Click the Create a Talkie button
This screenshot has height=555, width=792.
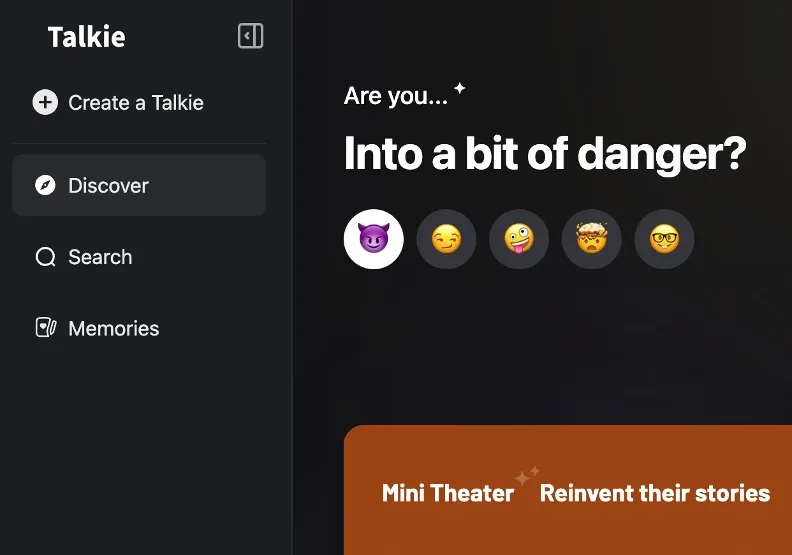[118, 103]
